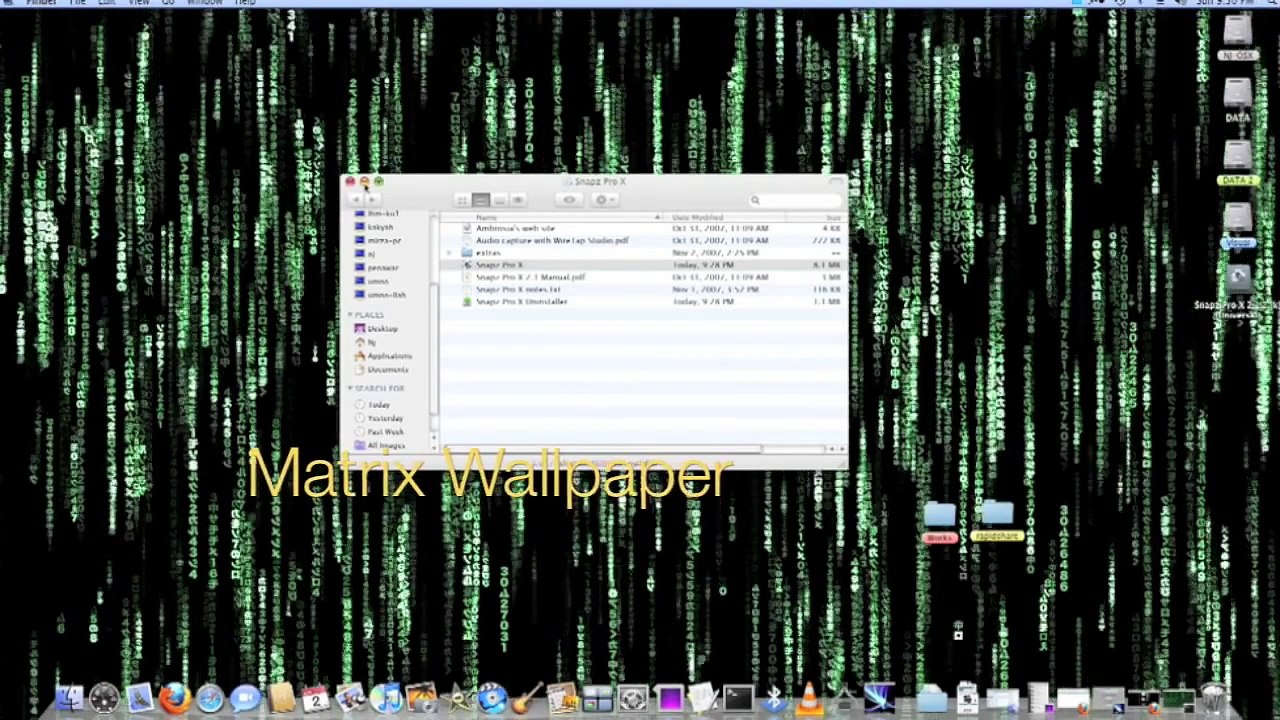The image size is (1280, 720).
Task: Open Dashboard from the Dock
Action: [x=104, y=698]
